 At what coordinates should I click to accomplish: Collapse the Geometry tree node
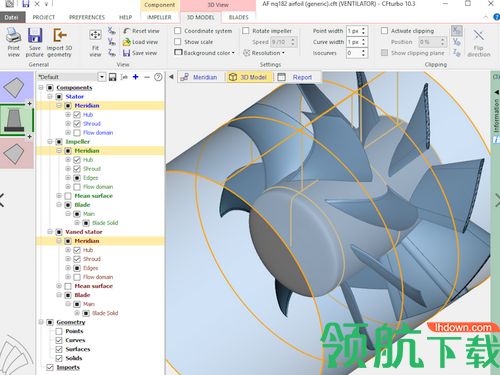pyautogui.click(x=41, y=322)
